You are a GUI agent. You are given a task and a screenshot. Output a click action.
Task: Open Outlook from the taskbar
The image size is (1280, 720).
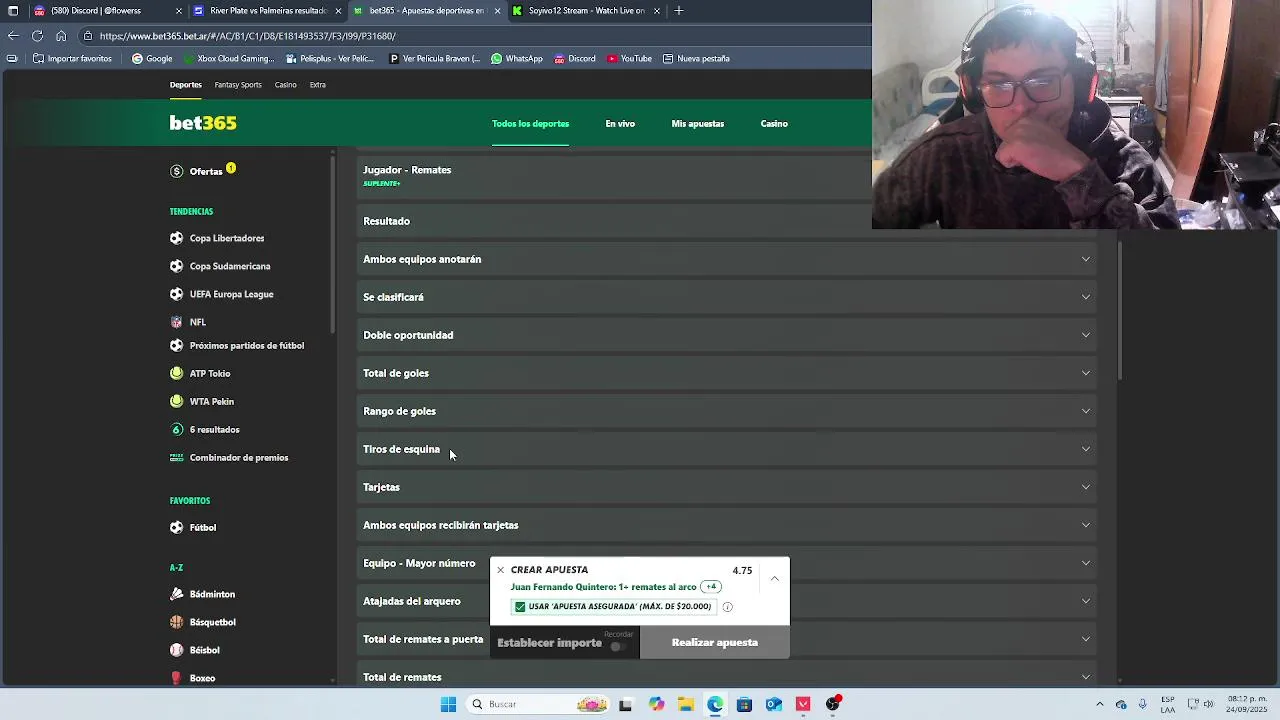coord(773,704)
